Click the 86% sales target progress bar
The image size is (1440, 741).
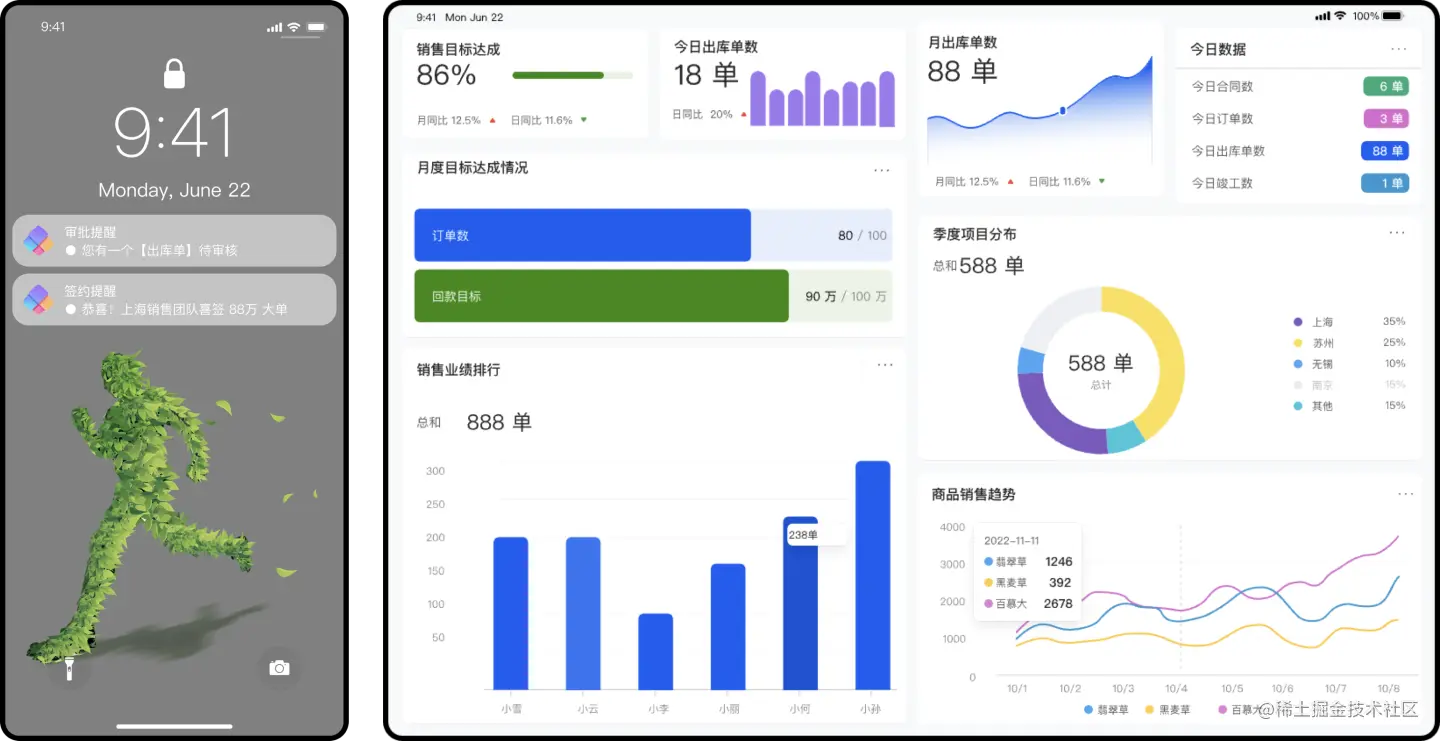click(x=573, y=75)
